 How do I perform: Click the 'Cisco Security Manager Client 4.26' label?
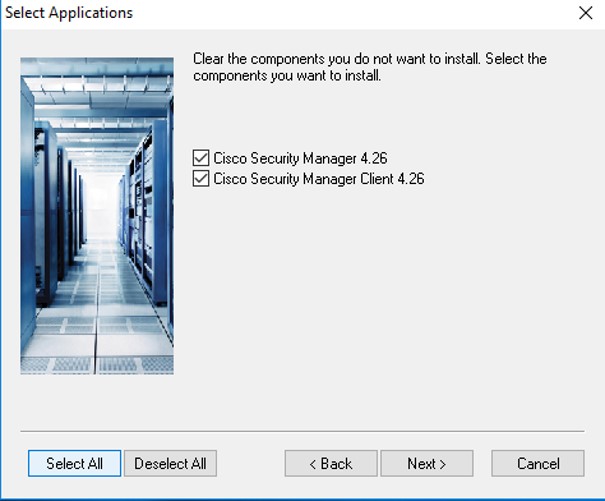pos(319,179)
